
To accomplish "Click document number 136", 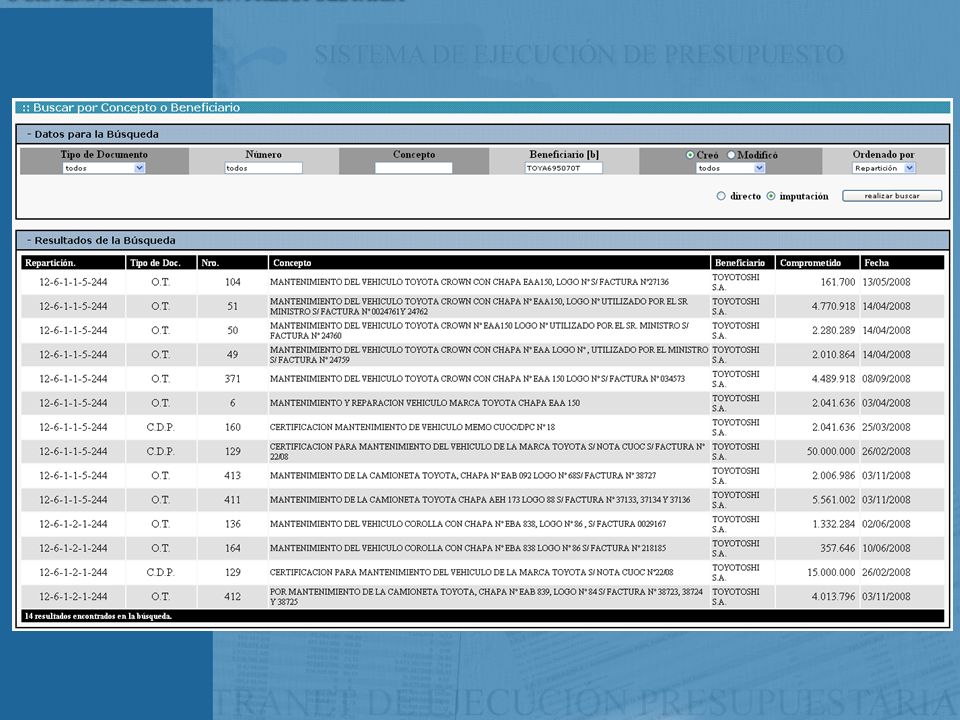I will (x=233, y=524).
